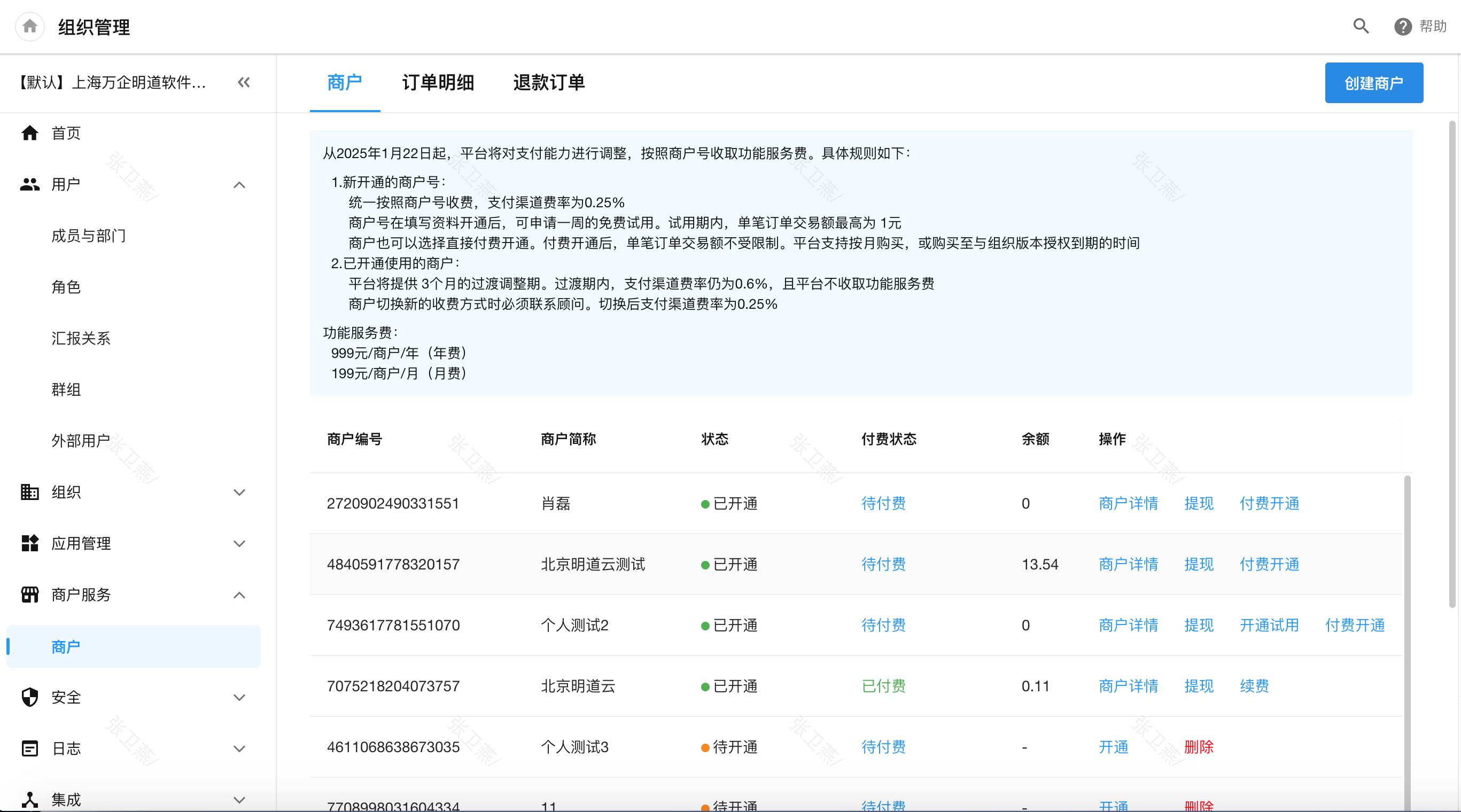Click merchant number 7493617781551070
1461x812 pixels.
point(393,625)
